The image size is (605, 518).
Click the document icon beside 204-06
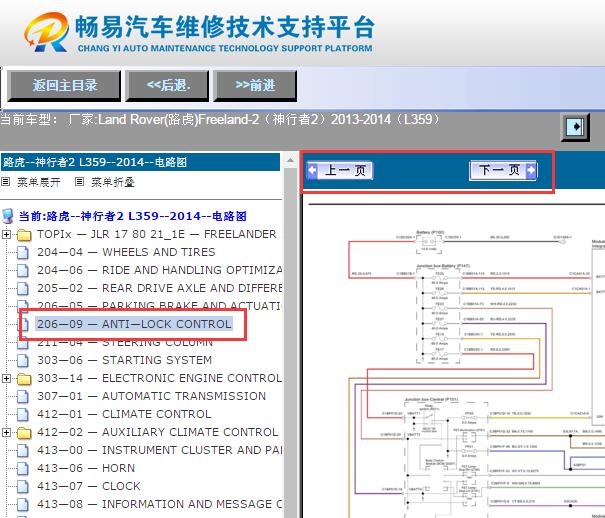click(x=23, y=270)
